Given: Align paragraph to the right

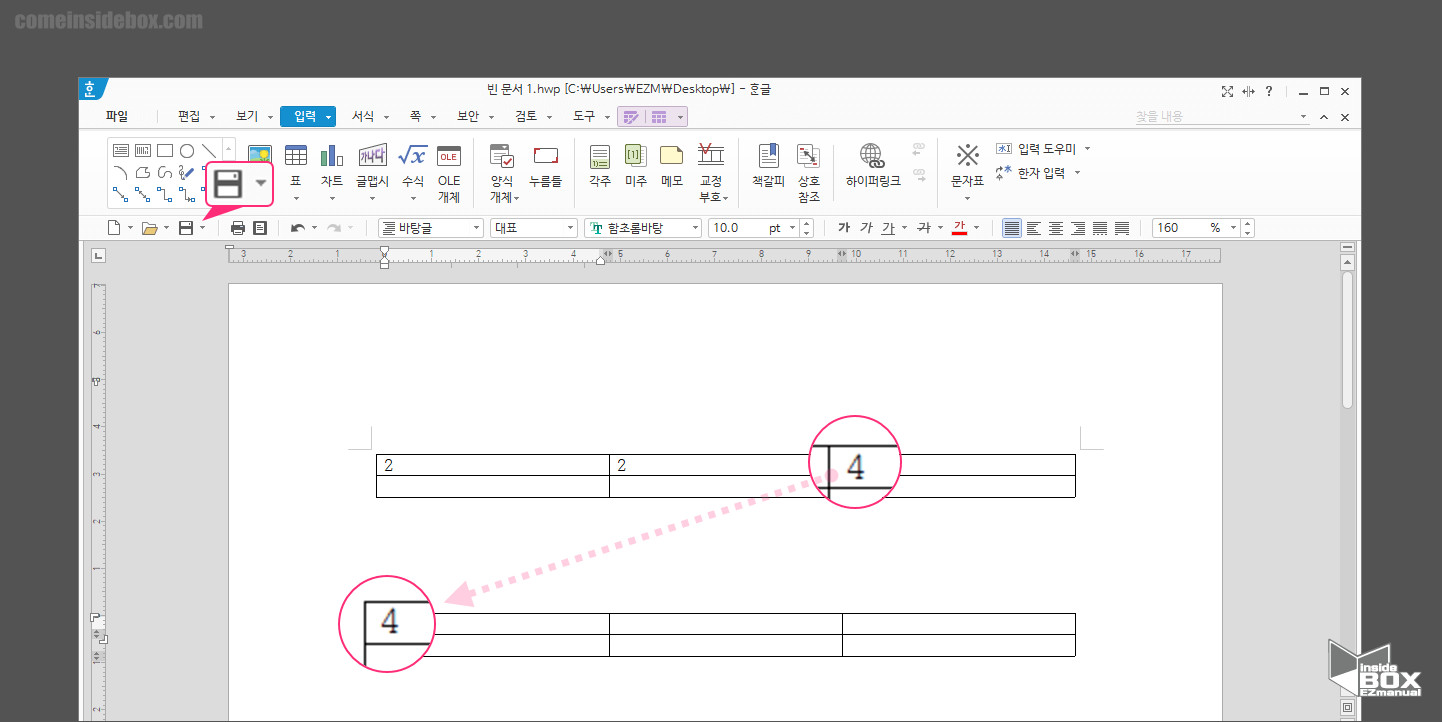Looking at the screenshot, I should pyautogui.click(x=1078, y=228).
